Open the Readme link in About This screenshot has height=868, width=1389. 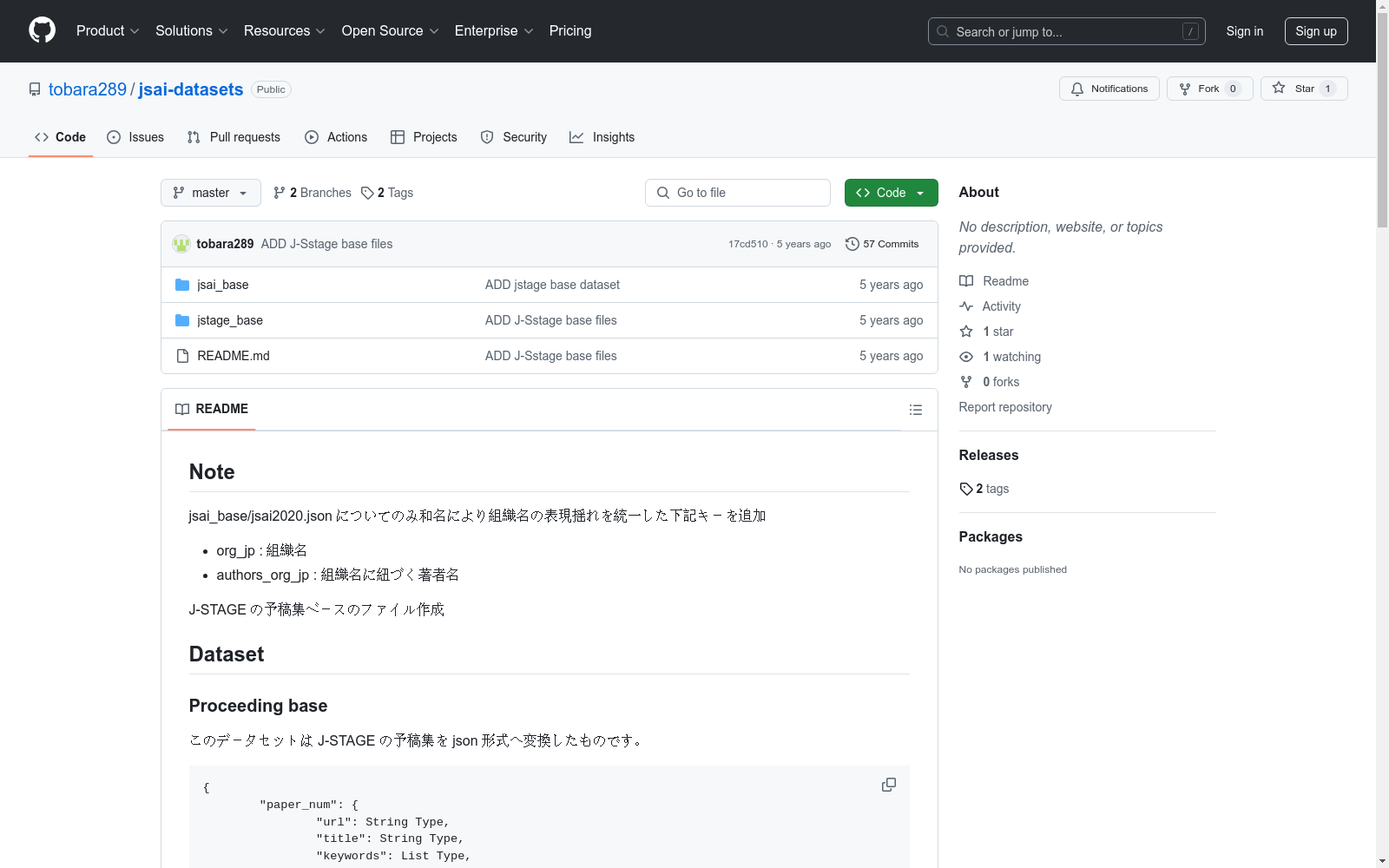point(994,281)
